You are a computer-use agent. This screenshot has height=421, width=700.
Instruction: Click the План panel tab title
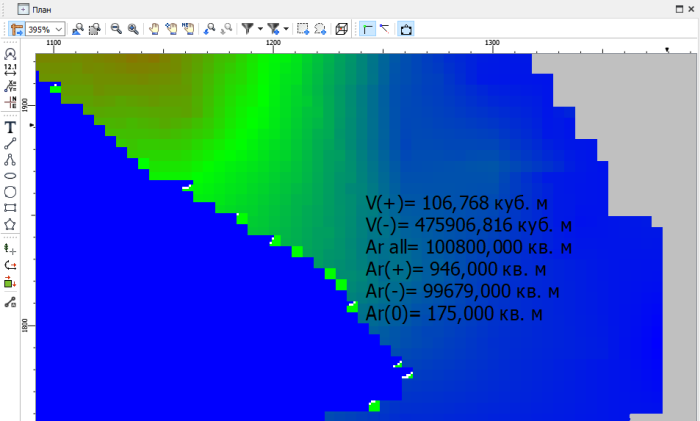[x=42, y=9]
